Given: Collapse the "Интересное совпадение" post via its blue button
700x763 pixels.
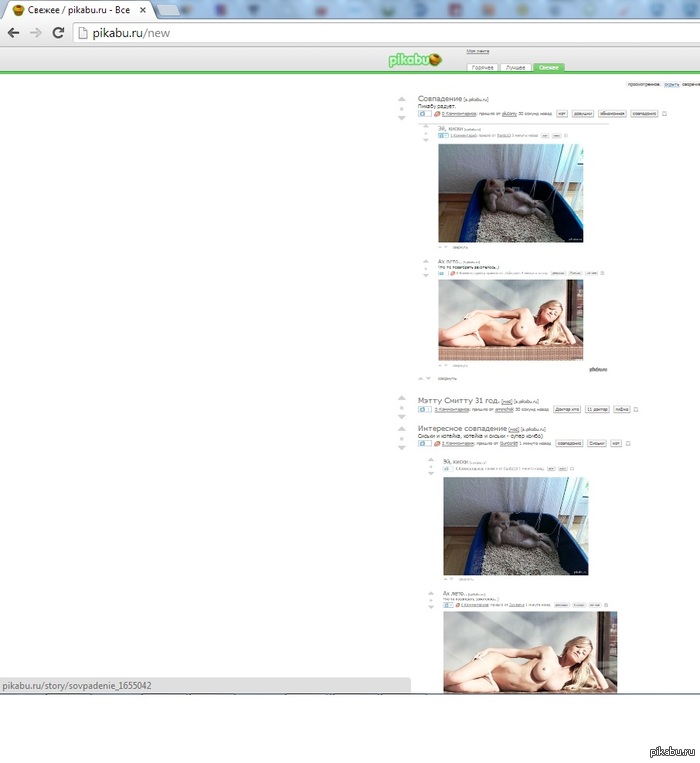Looking at the screenshot, I should [x=424, y=443].
